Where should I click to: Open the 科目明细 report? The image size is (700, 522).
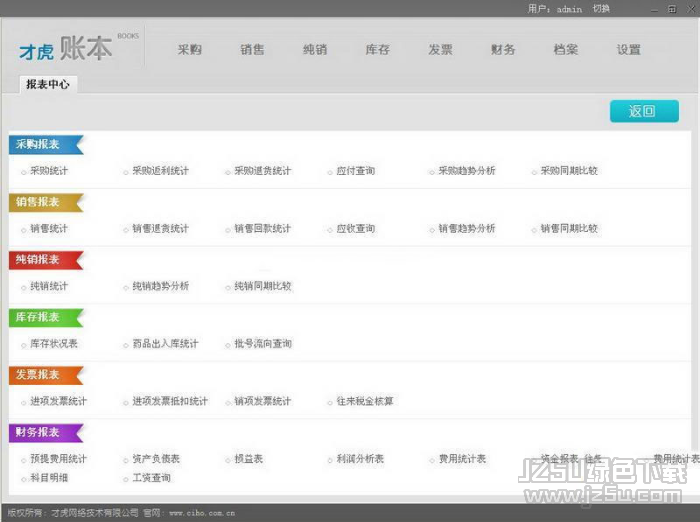[49, 478]
